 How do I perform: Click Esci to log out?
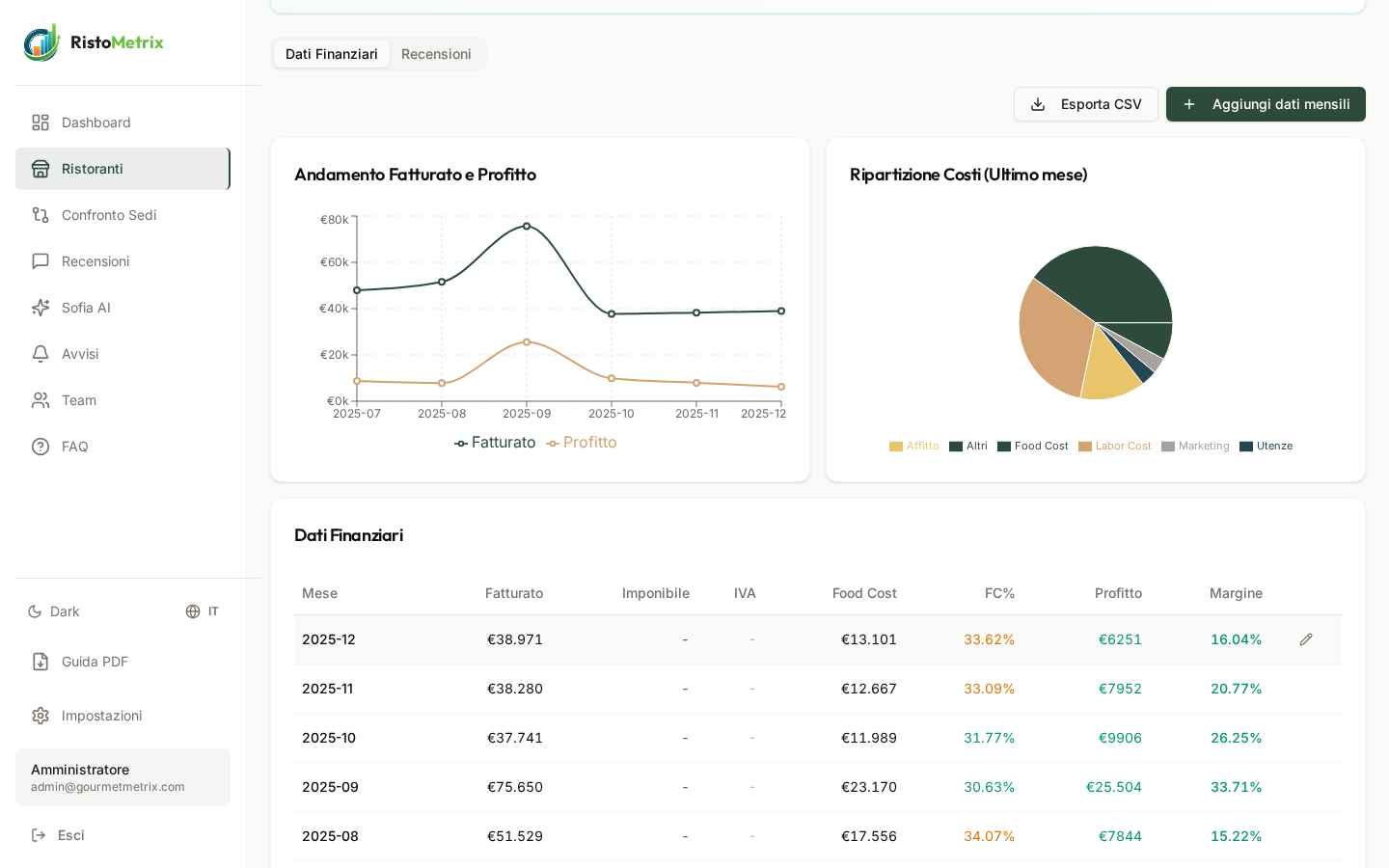tap(123, 835)
